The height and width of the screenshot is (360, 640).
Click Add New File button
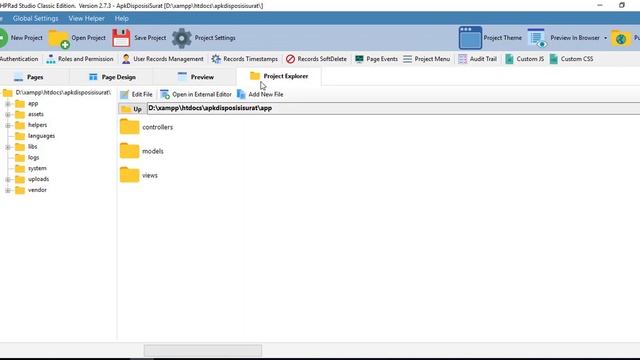[260, 94]
